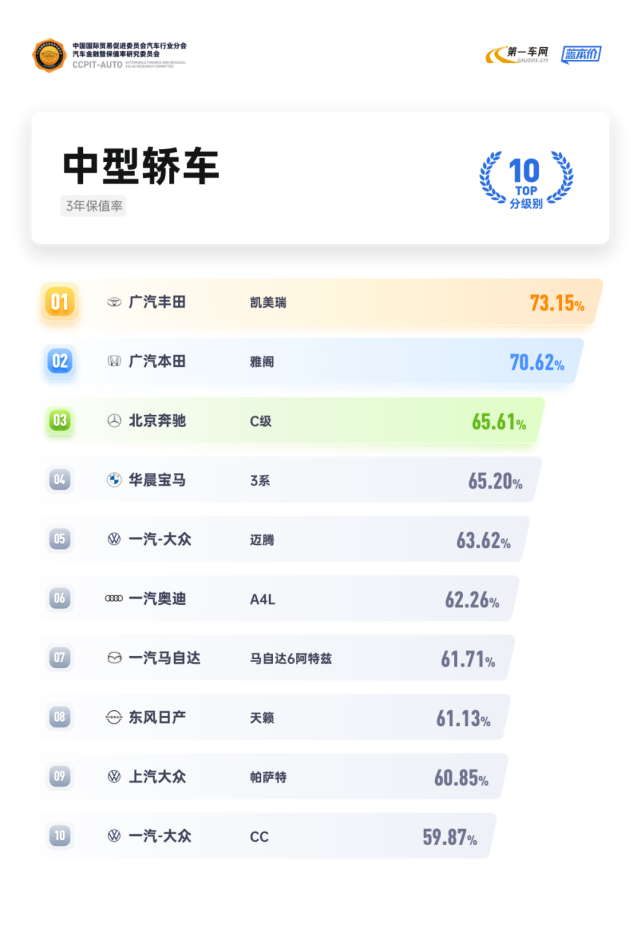Click the Honda logo beside 广汽本田
641x928 pixels.
tap(114, 361)
